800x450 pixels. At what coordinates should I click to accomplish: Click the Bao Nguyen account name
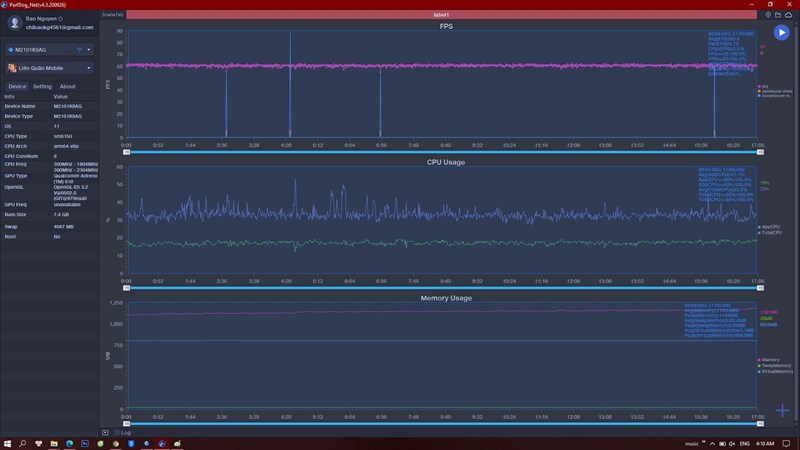point(41,19)
